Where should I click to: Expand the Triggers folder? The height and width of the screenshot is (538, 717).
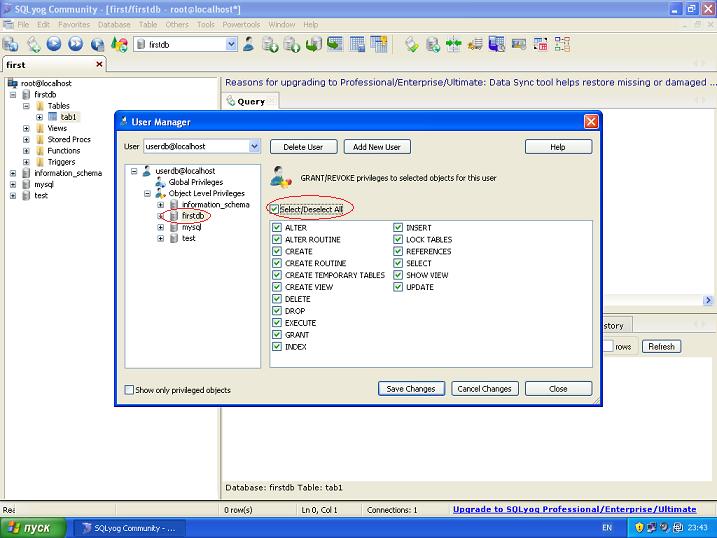(26, 162)
